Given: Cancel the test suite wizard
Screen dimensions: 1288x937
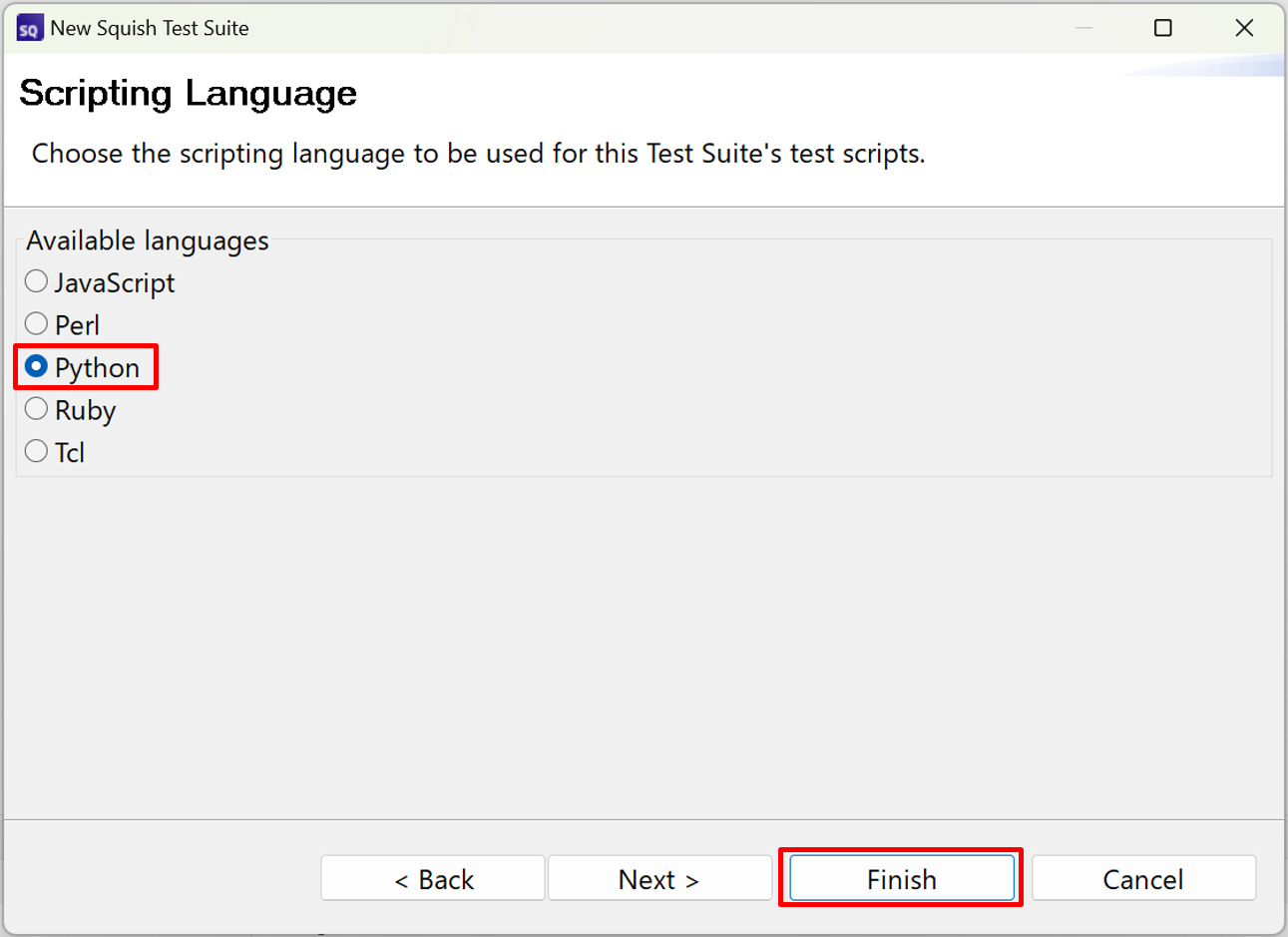Looking at the screenshot, I should tap(1142, 879).
